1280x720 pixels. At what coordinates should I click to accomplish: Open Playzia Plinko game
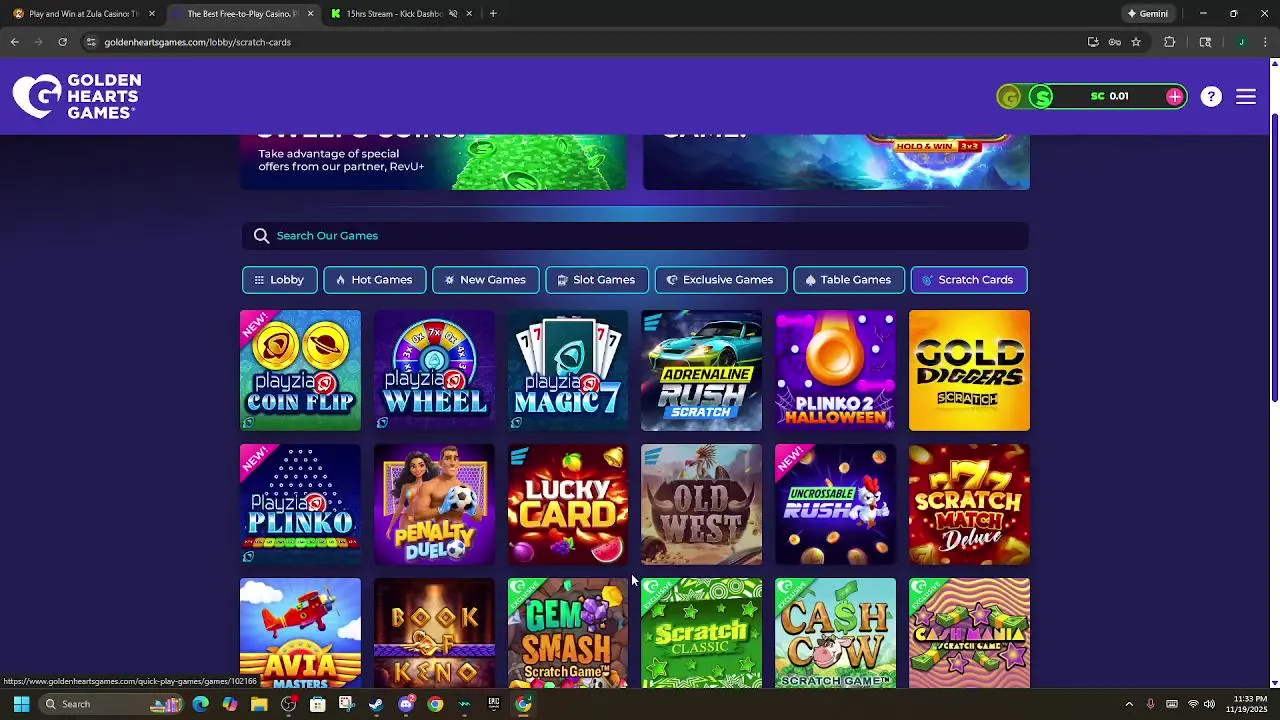[x=300, y=504]
